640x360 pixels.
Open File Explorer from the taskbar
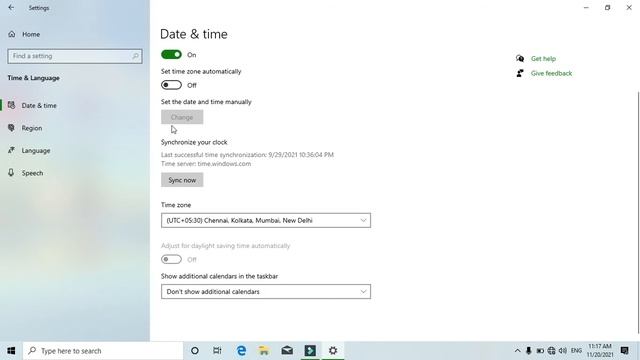coord(264,351)
